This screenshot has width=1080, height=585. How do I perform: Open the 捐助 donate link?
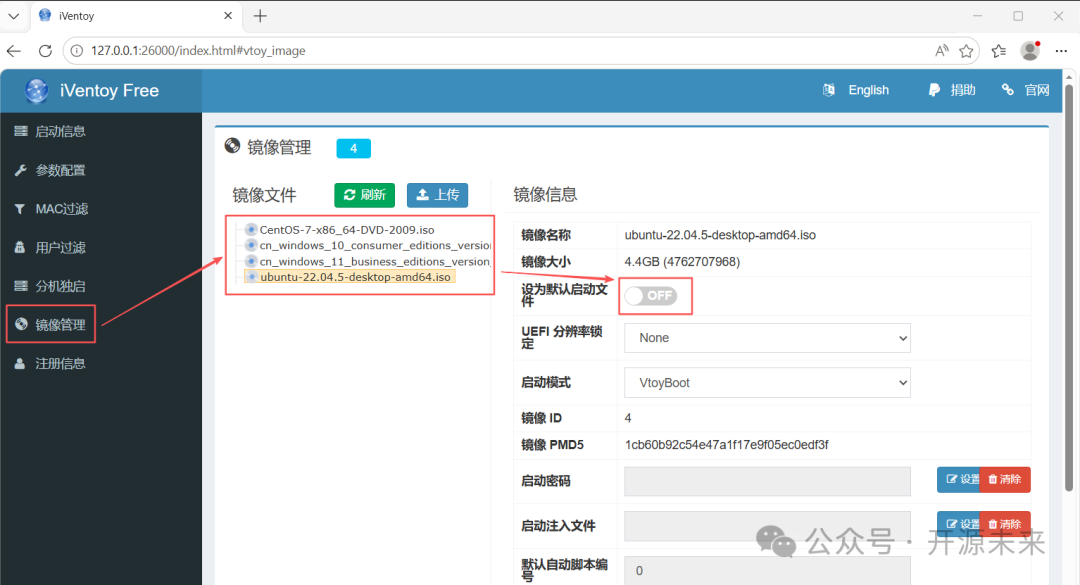pos(952,90)
